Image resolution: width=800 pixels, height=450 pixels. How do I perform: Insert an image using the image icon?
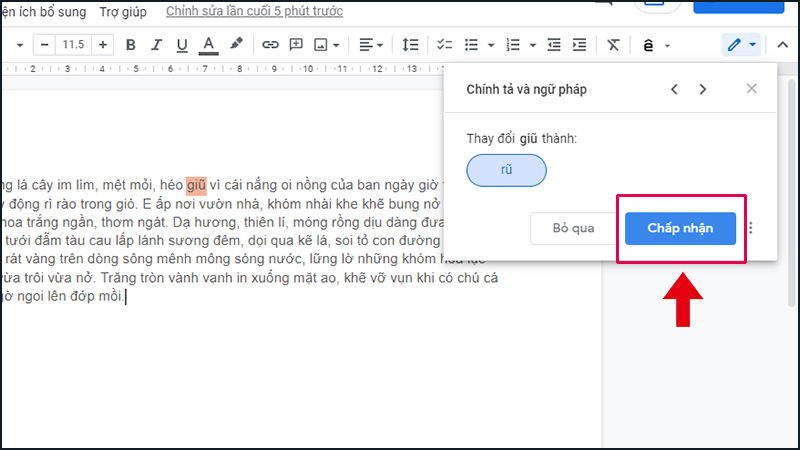pyautogui.click(x=320, y=45)
